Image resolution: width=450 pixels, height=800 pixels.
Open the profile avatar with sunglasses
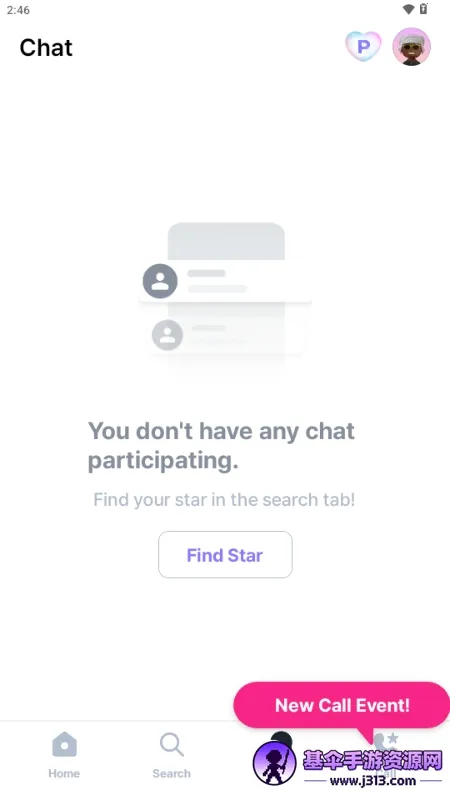coord(411,46)
